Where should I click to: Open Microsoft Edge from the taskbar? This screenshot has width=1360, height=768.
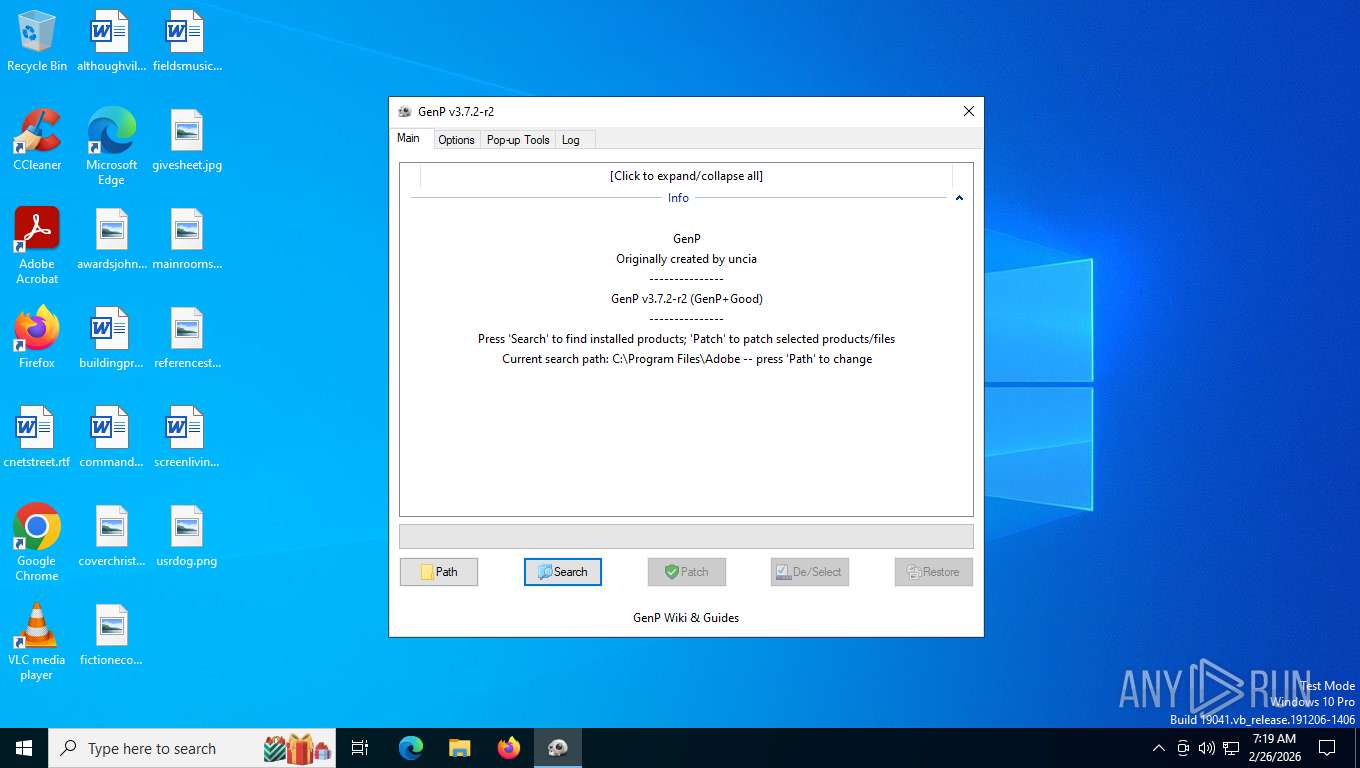pos(411,748)
